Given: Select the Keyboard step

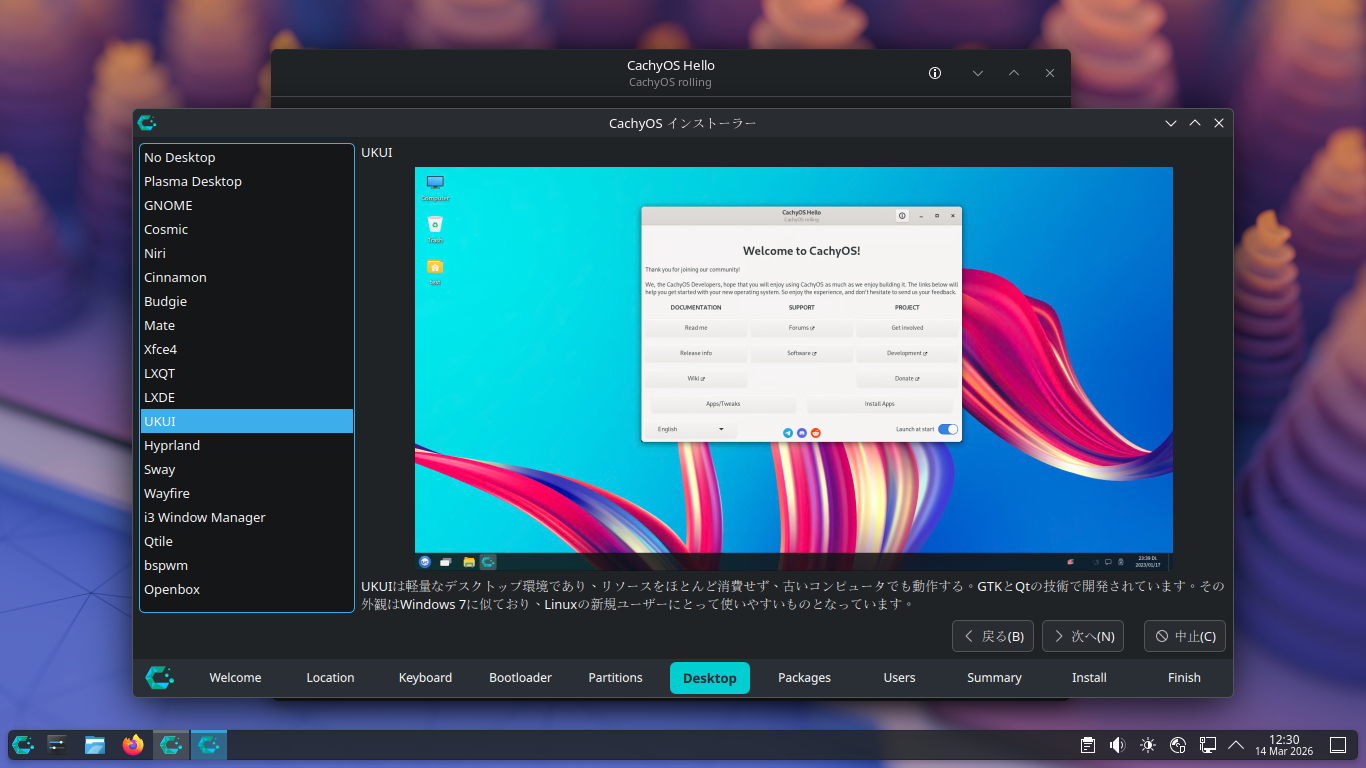Looking at the screenshot, I should 425,678.
